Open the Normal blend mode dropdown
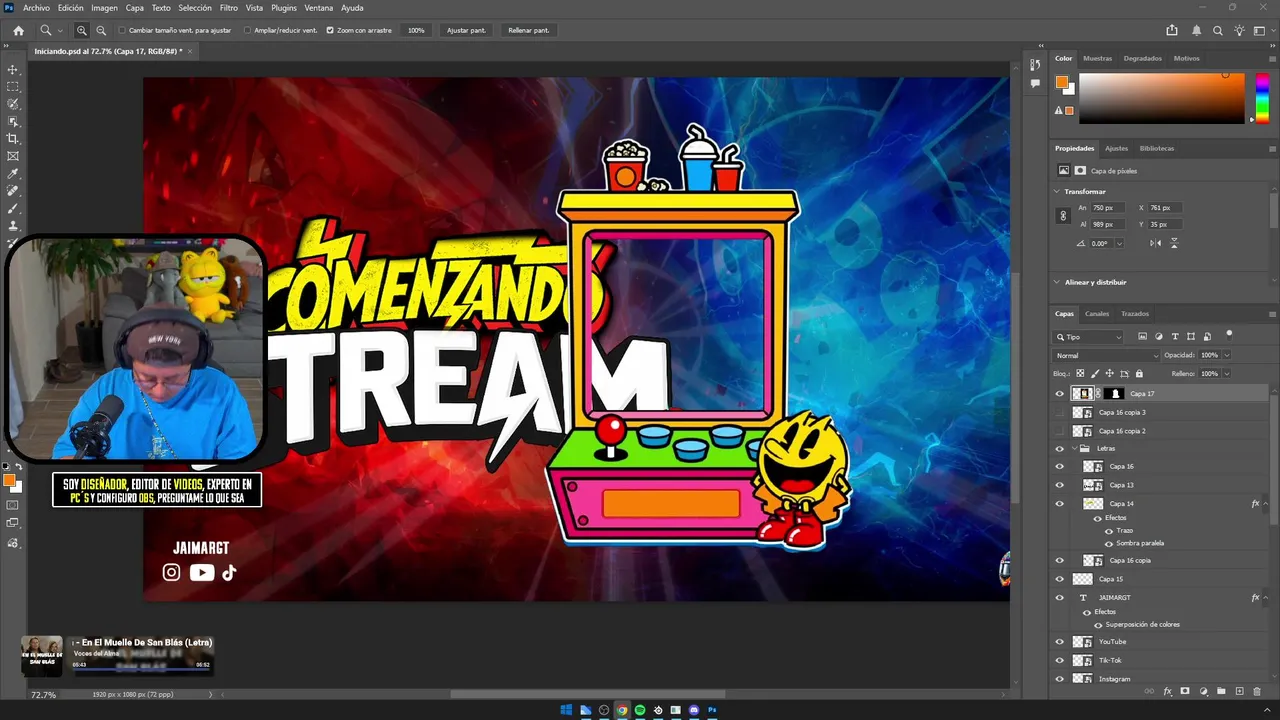This screenshot has height=720, width=1280. [x=1107, y=355]
